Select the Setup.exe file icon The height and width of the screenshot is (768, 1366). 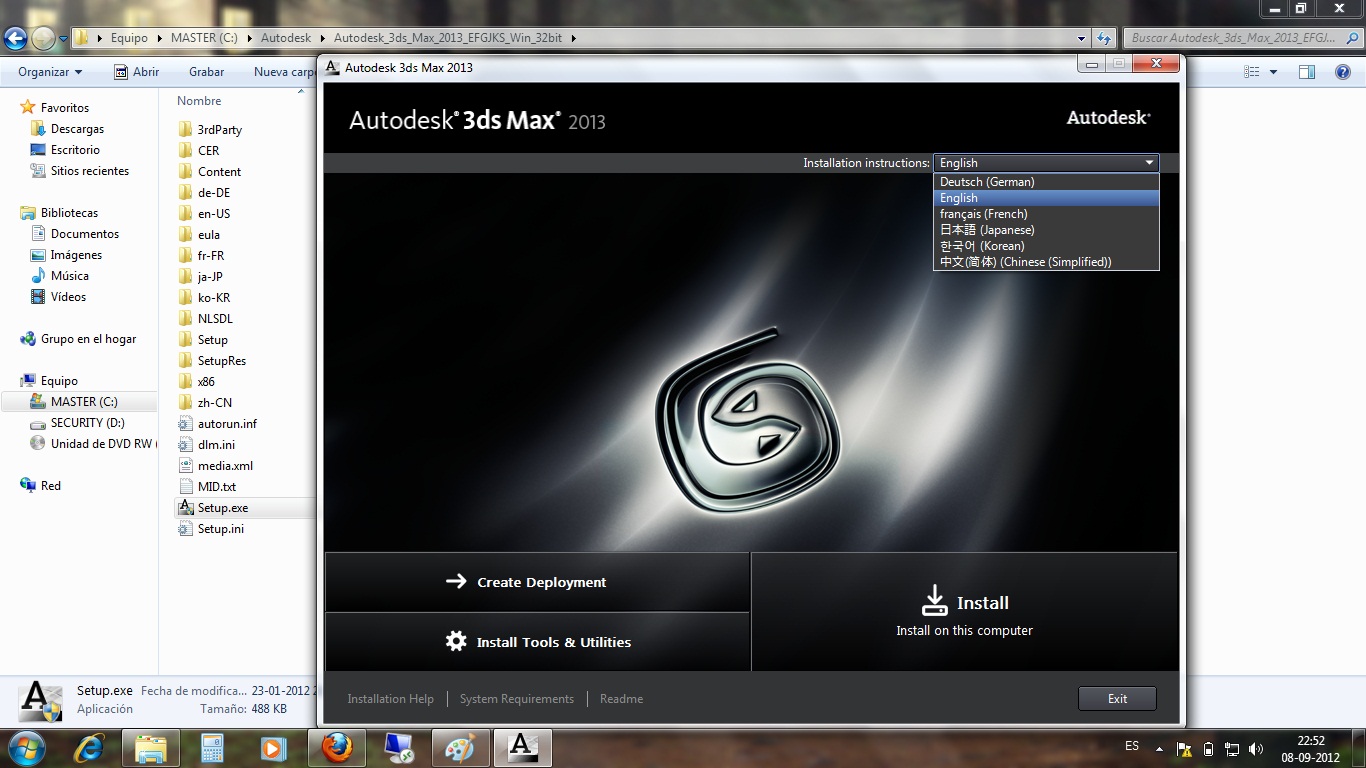185,507
